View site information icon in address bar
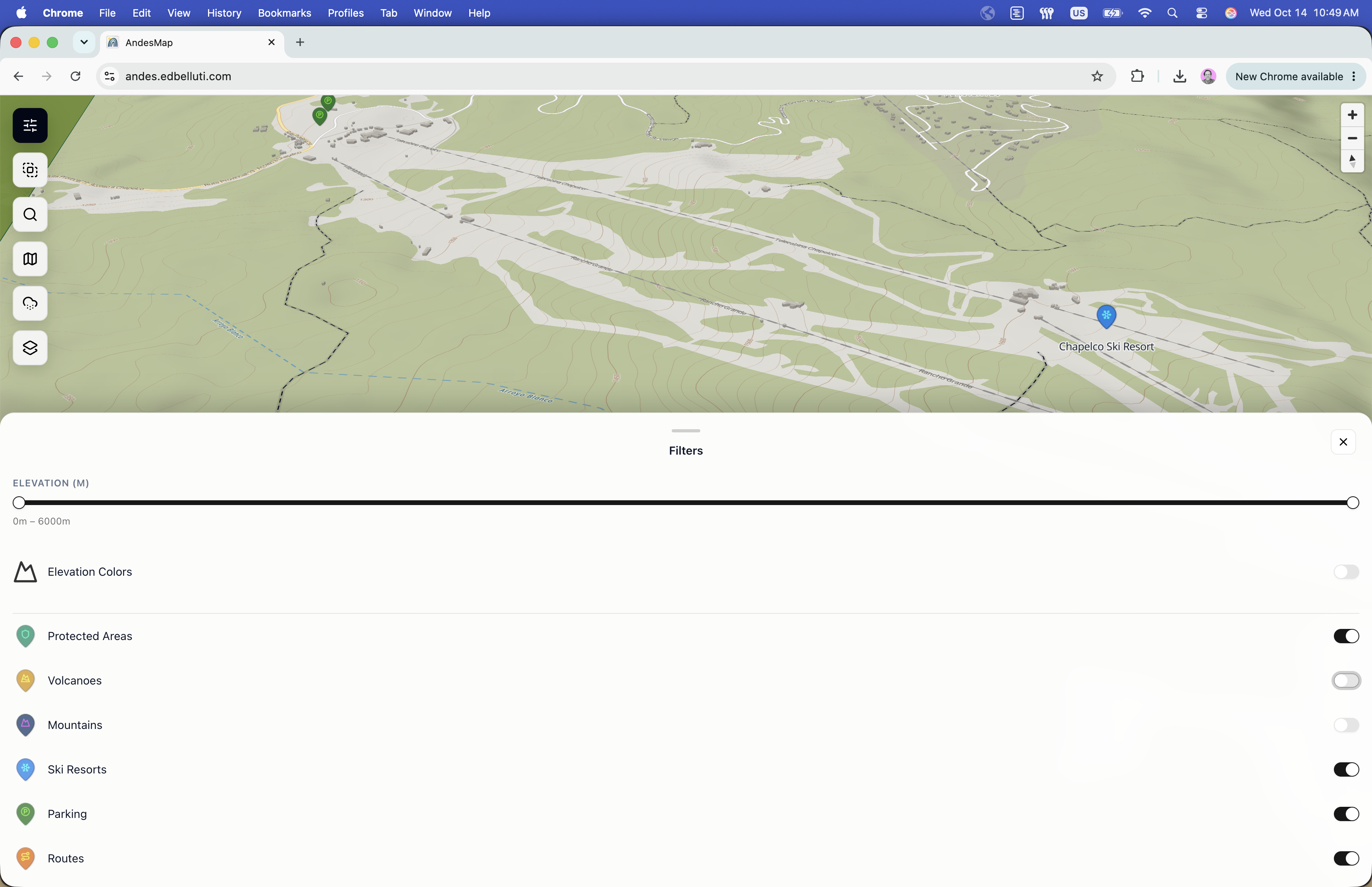Viewport: 1372px width, 887px height. coord(110,76)
